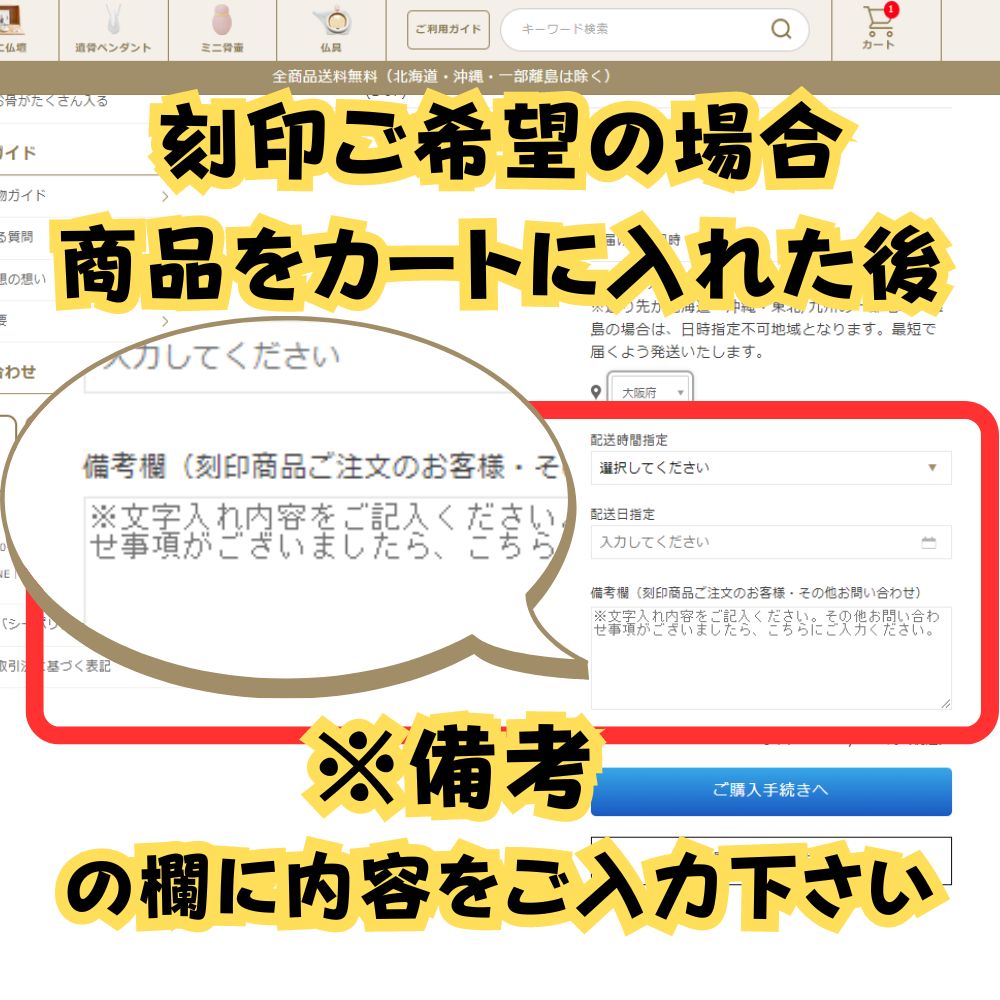The image size is (1000, 1000).
Task: Expand the sidebar chevron near 要
Action: click(165, 322)
